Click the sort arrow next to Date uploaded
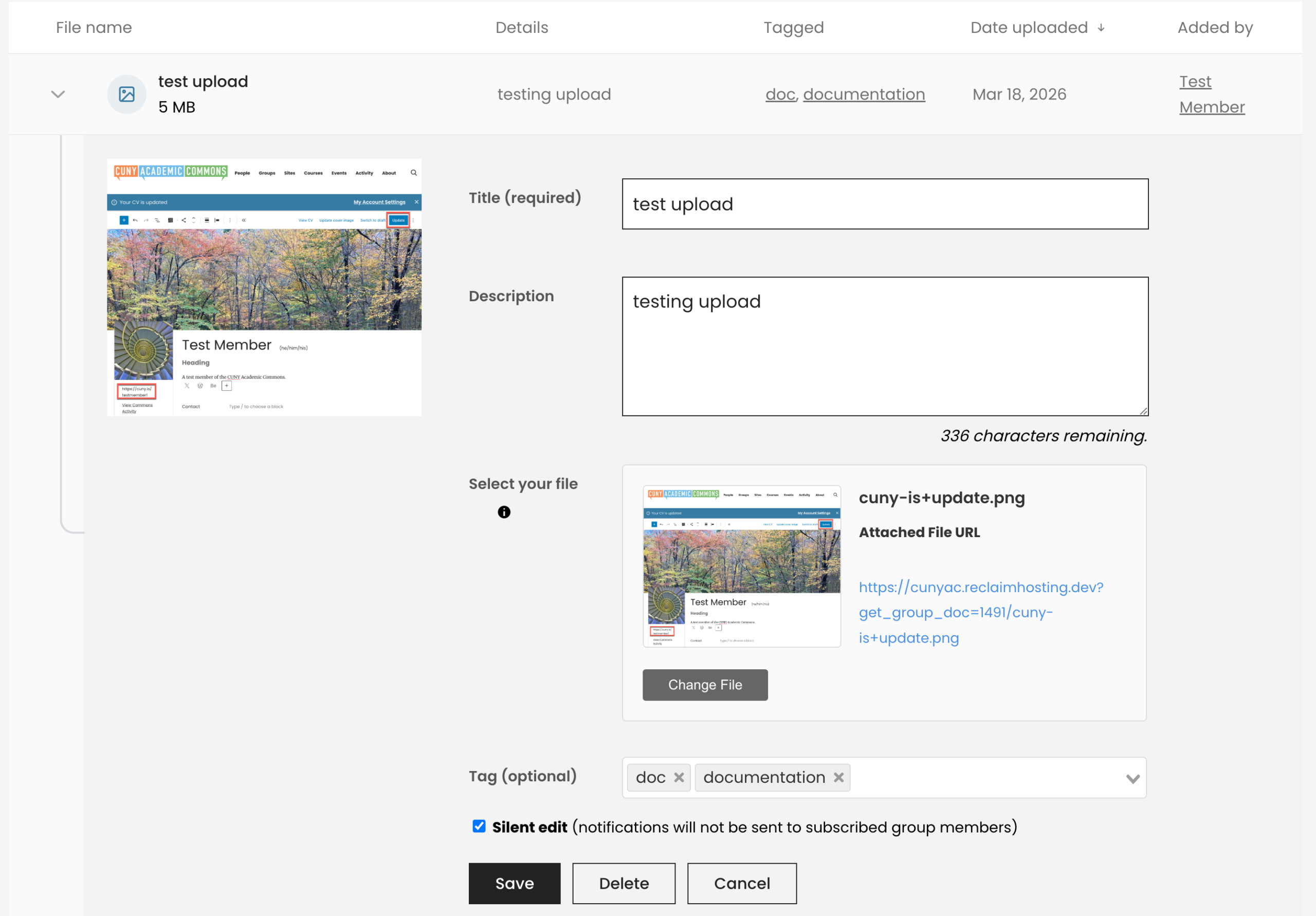Screen dimensions: 1316x916 click(x=1101, y=28)
